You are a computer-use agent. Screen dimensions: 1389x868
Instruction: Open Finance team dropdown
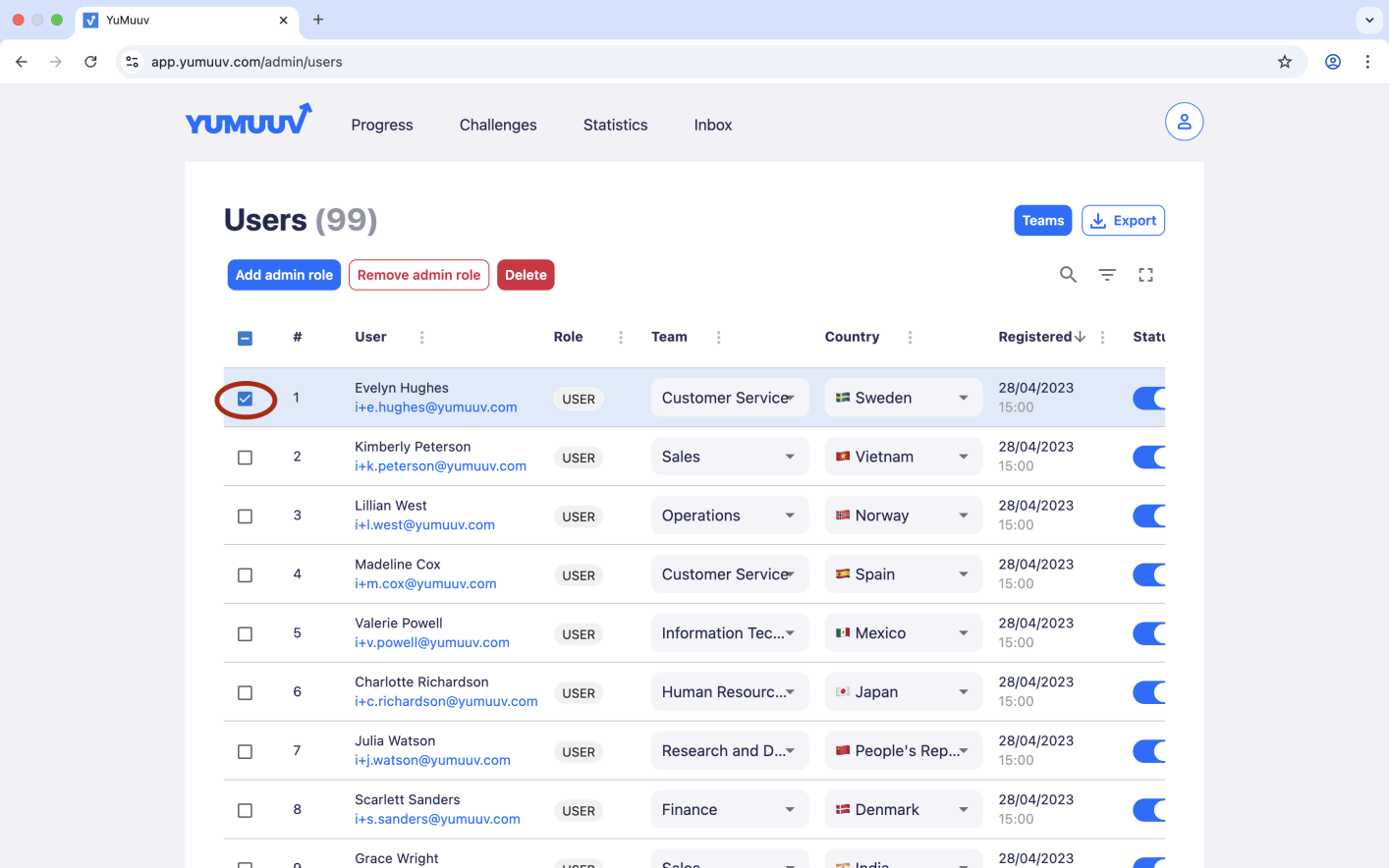tap(730, 810)
